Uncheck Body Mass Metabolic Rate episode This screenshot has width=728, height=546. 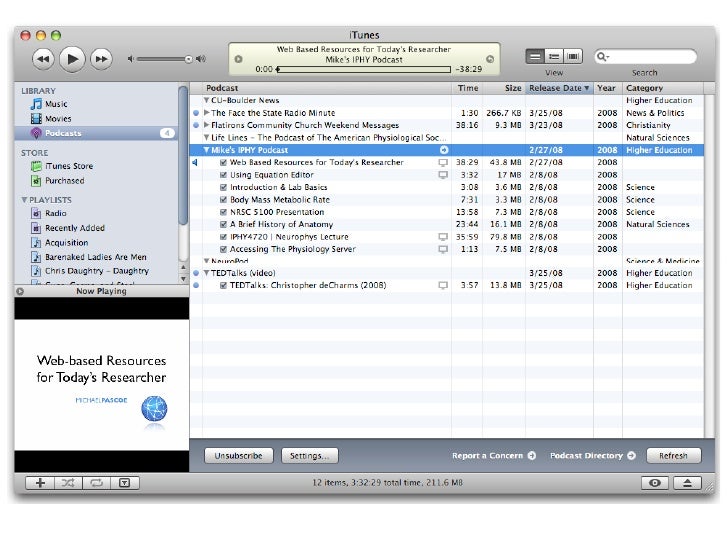223,200
